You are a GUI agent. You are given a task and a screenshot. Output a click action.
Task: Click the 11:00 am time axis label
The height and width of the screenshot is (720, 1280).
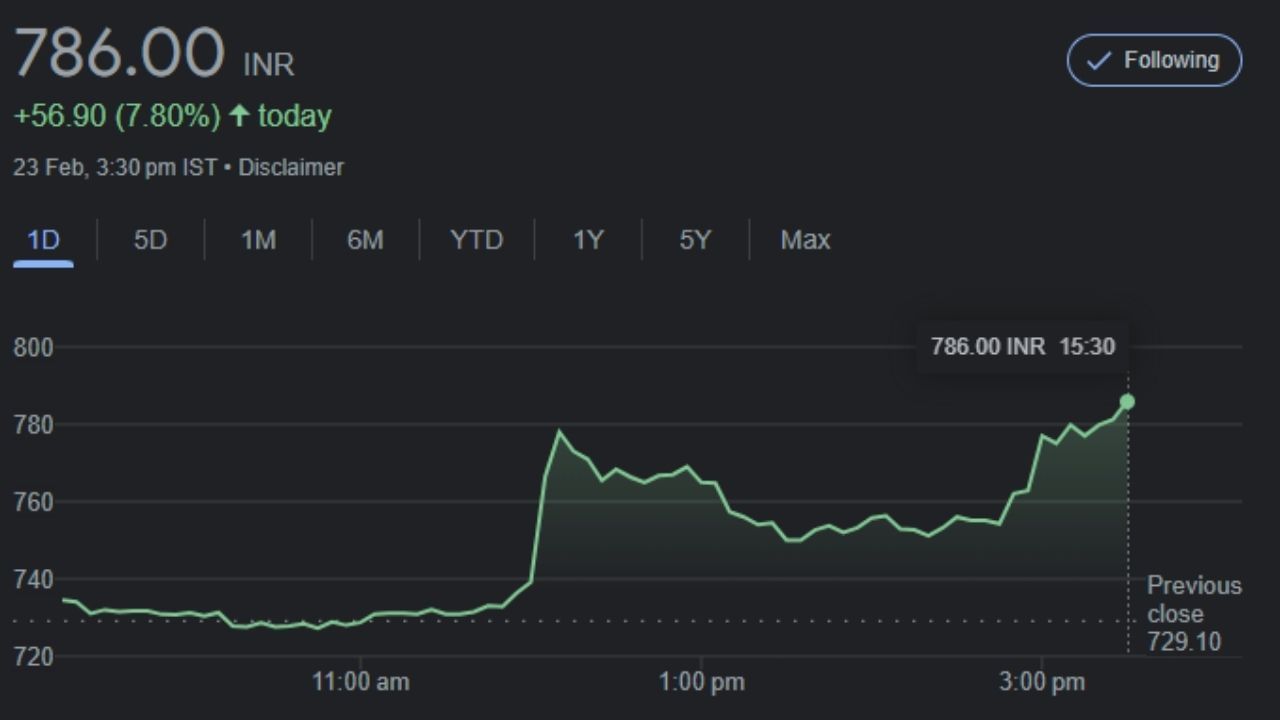coord(360,683)
